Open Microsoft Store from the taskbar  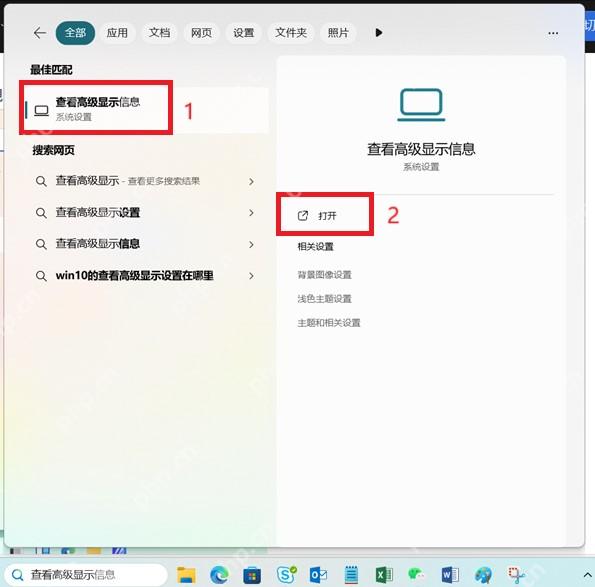point(252,576)
